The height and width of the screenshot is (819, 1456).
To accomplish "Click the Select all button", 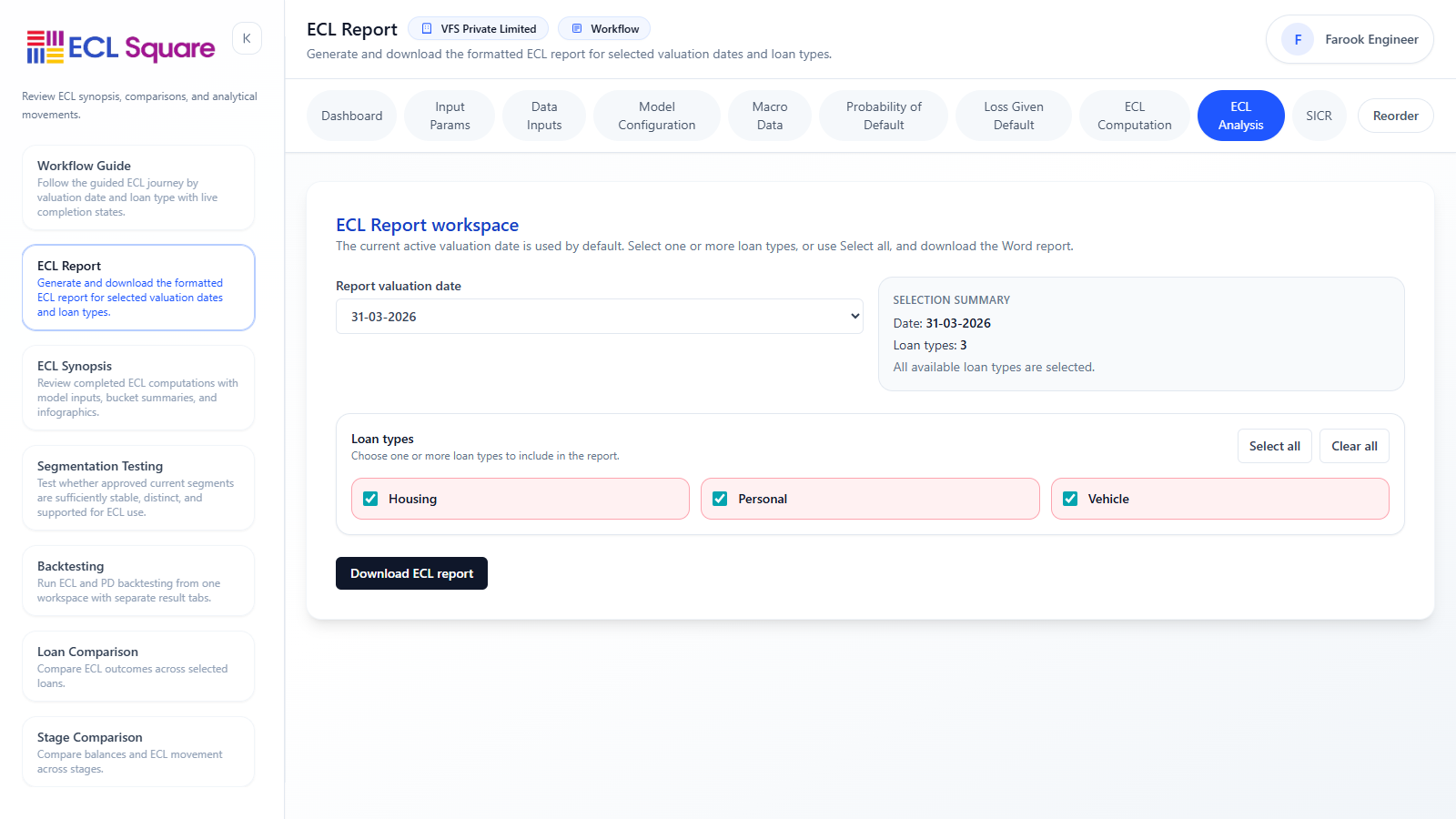I will click(1275, 446).
